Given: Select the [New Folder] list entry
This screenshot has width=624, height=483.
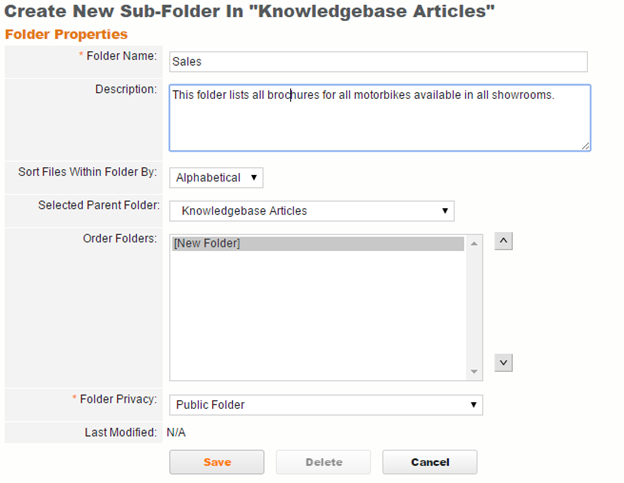Looking at the screenshot, I should tap(317, 244).
